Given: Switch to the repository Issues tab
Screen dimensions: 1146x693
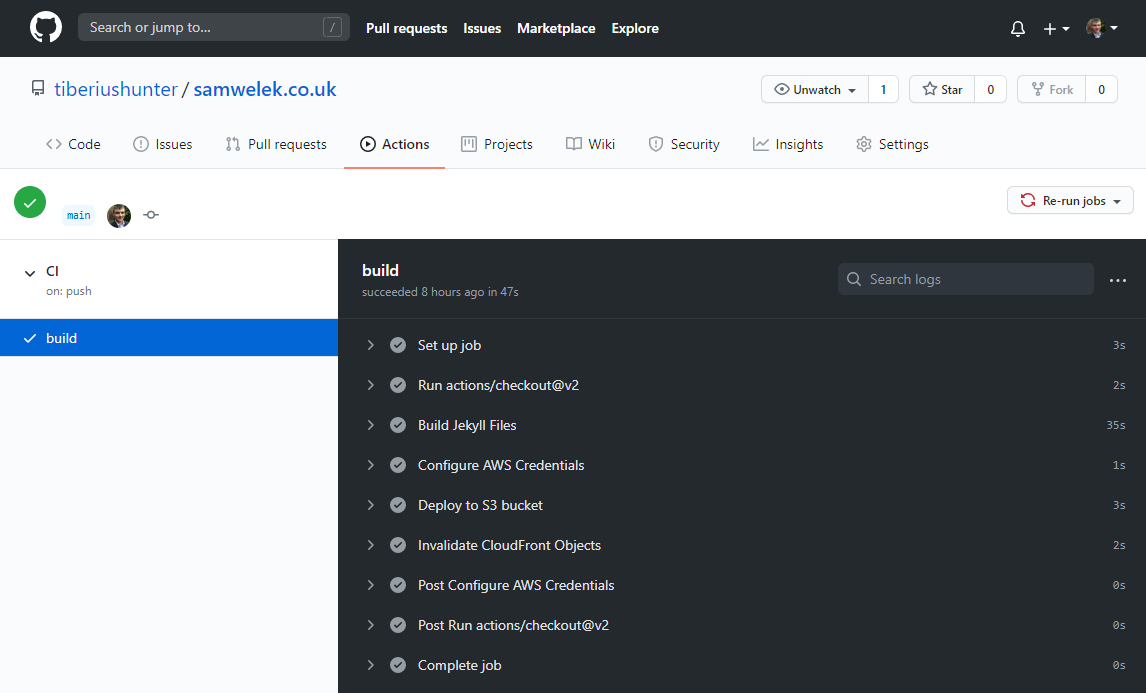Looking at the screenshot, I should click(x=162, y=144).
